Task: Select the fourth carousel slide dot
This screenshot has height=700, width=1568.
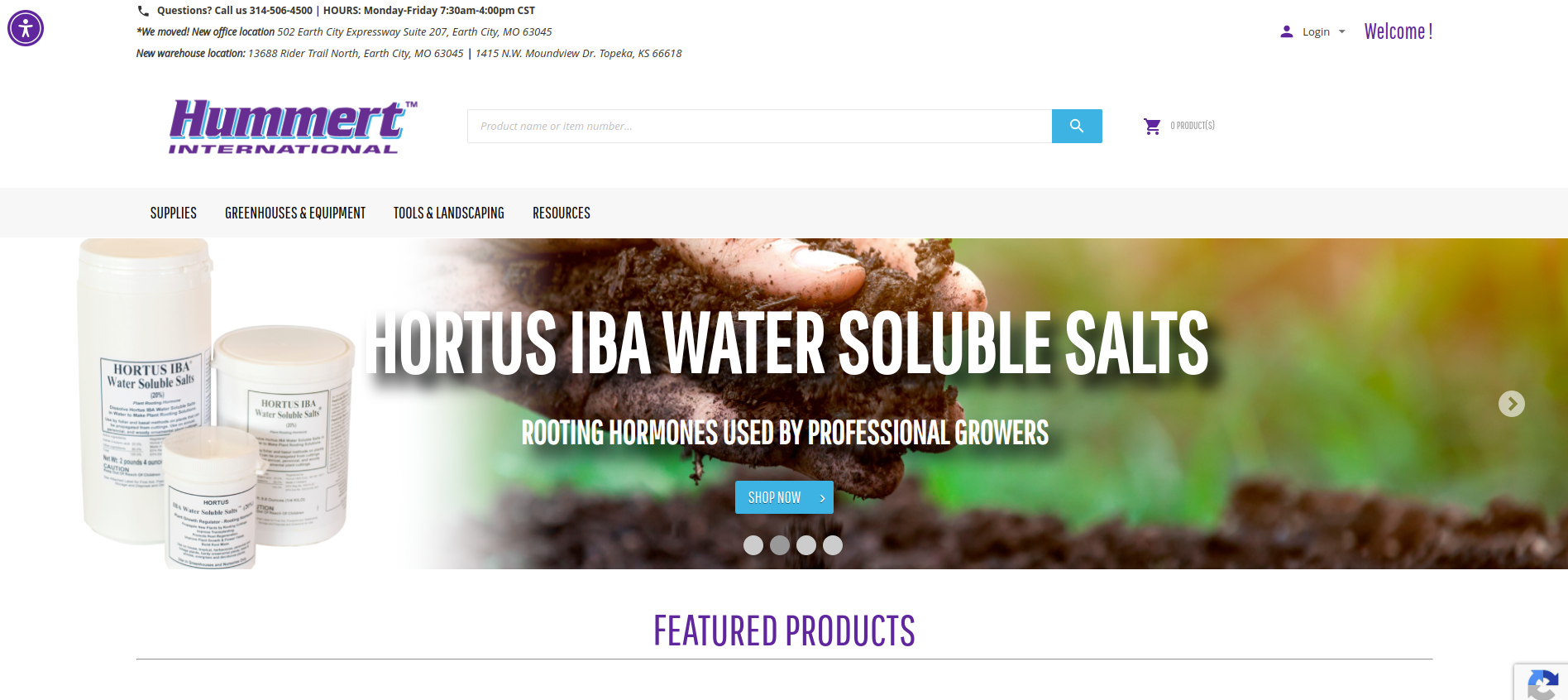Action: coord(833,545)
